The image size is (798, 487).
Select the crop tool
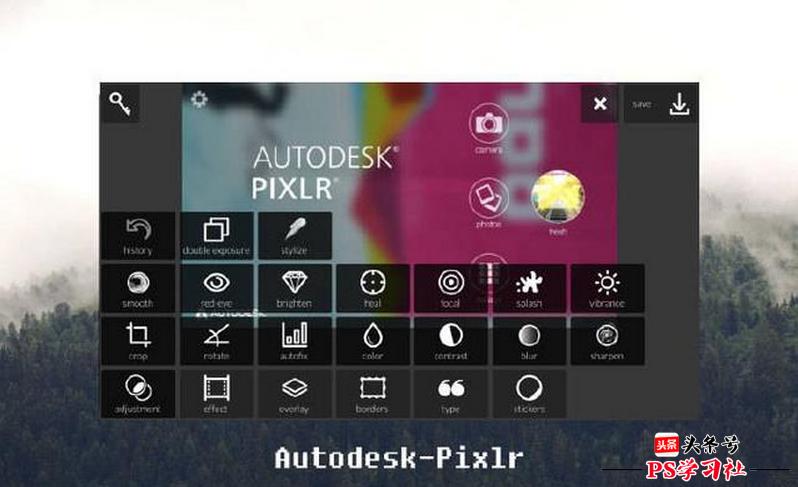coord(138,341)
